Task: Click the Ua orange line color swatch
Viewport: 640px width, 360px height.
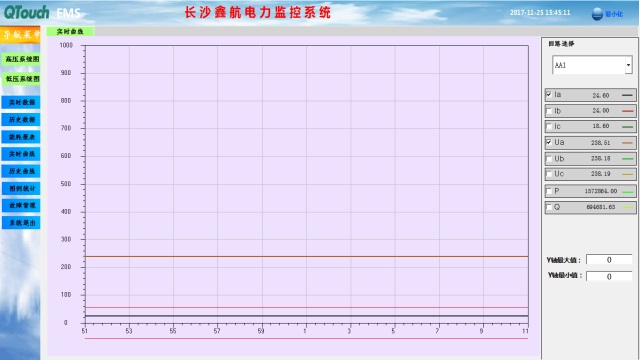Action: [x=627, y=143]
